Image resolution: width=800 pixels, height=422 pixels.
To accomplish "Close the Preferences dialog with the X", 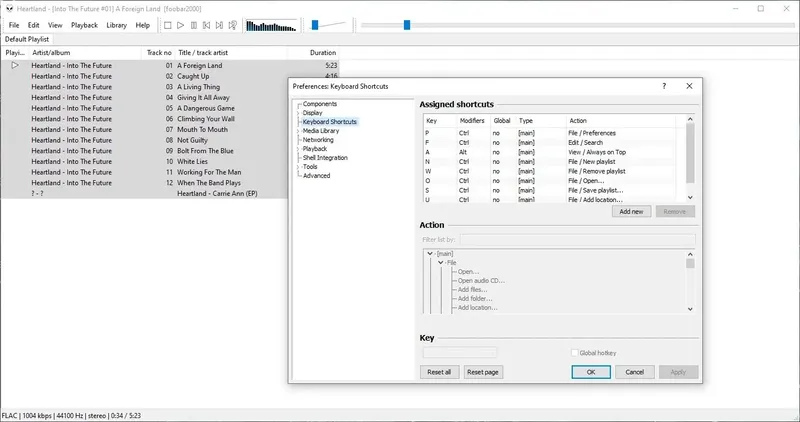I will [x=689, y=86].
